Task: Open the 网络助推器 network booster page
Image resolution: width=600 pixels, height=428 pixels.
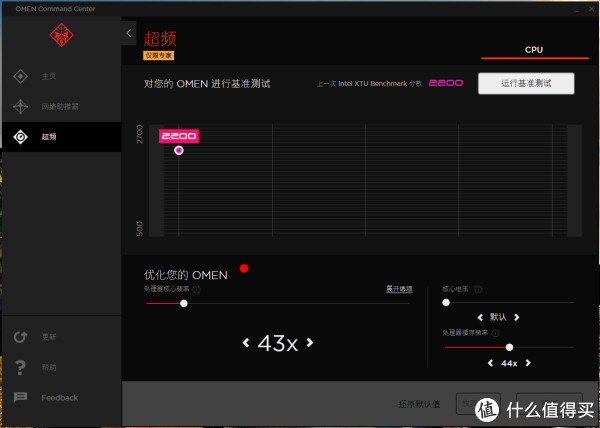Action: point(60,106)
